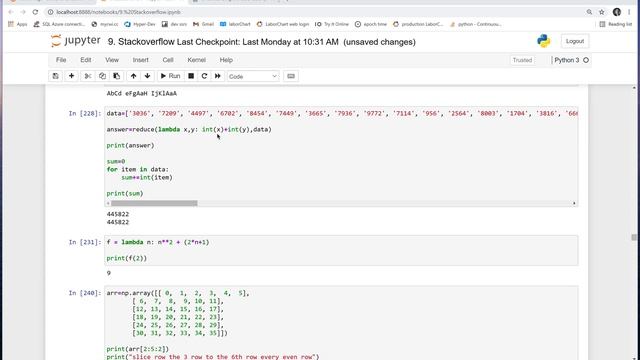Click right scroll arrow of cell 228 scrollbar
This screenshot has width=640, height=360.
(574, 203)
